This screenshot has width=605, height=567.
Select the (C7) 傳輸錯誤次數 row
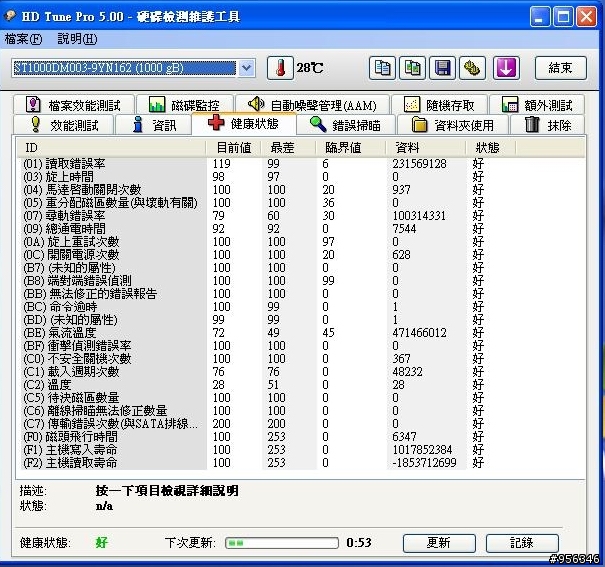pyautogui.click(x=301, y=424)
